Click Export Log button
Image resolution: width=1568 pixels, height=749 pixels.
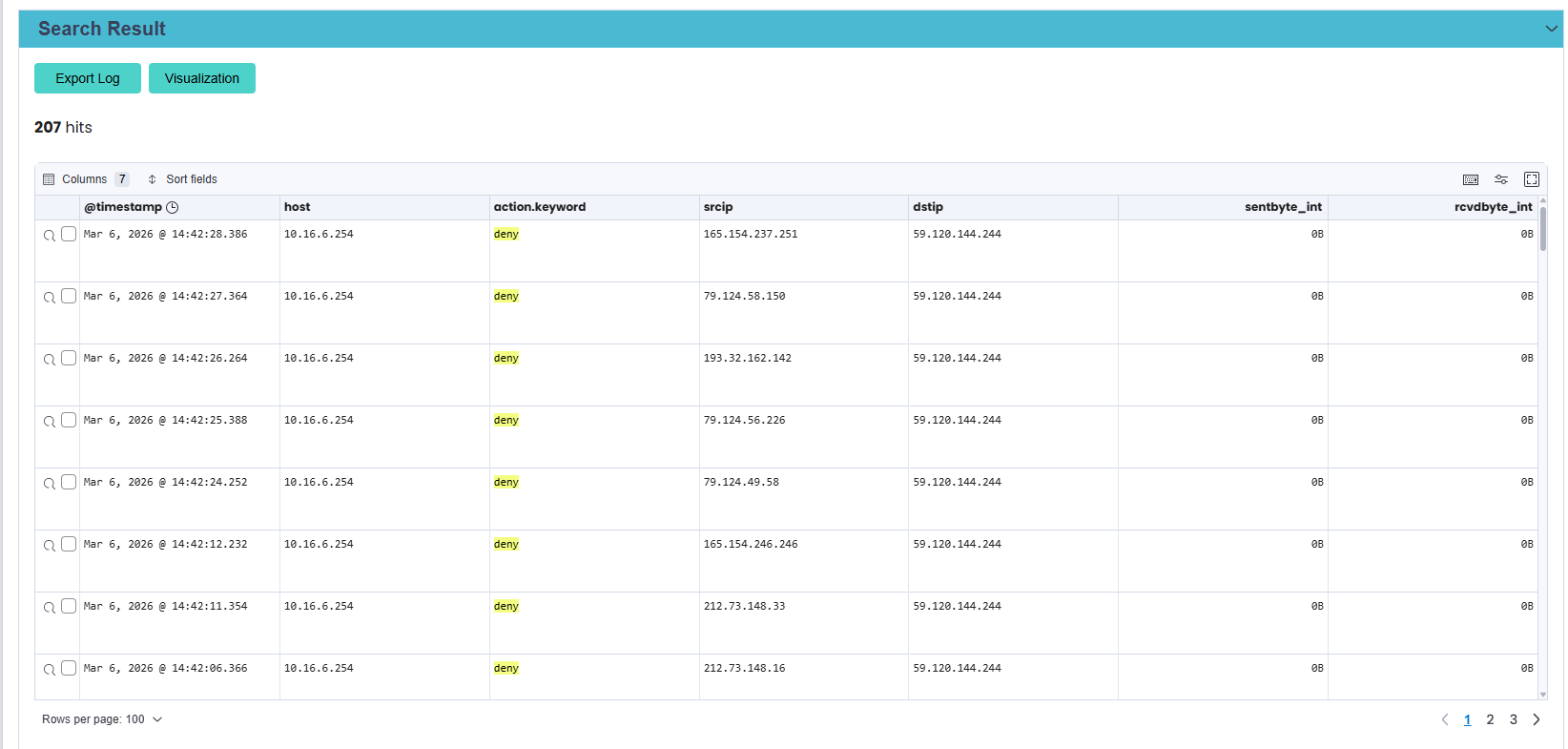point(88,78)
